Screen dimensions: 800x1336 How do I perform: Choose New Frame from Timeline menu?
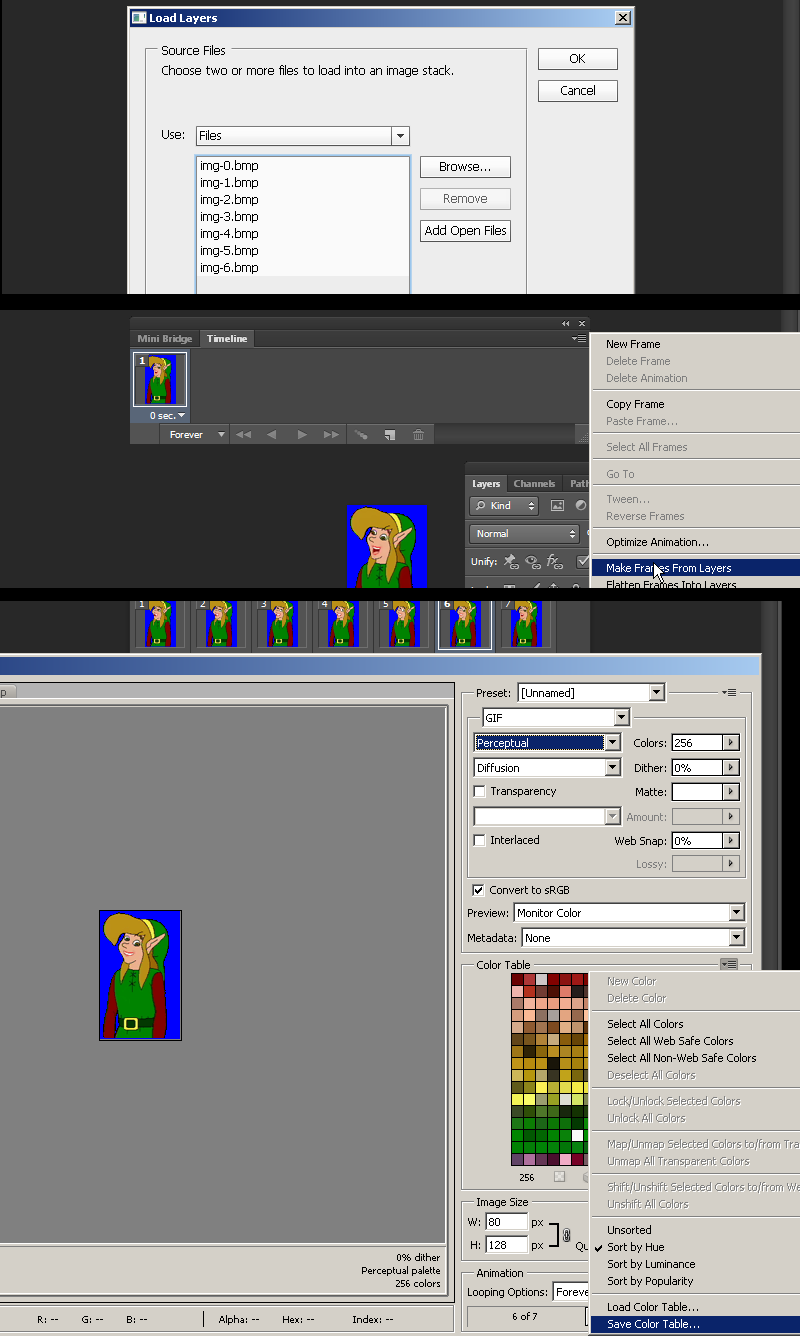633,344
